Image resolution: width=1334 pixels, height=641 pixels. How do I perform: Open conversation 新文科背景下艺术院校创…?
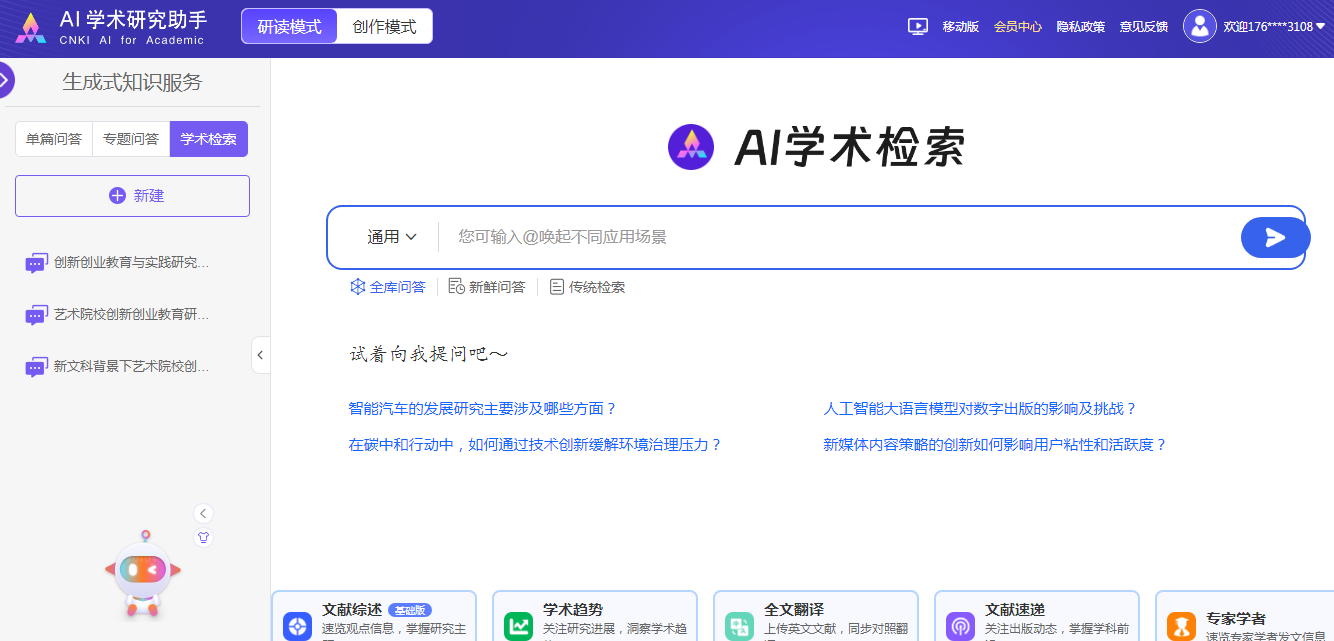(x=132, y=366)
